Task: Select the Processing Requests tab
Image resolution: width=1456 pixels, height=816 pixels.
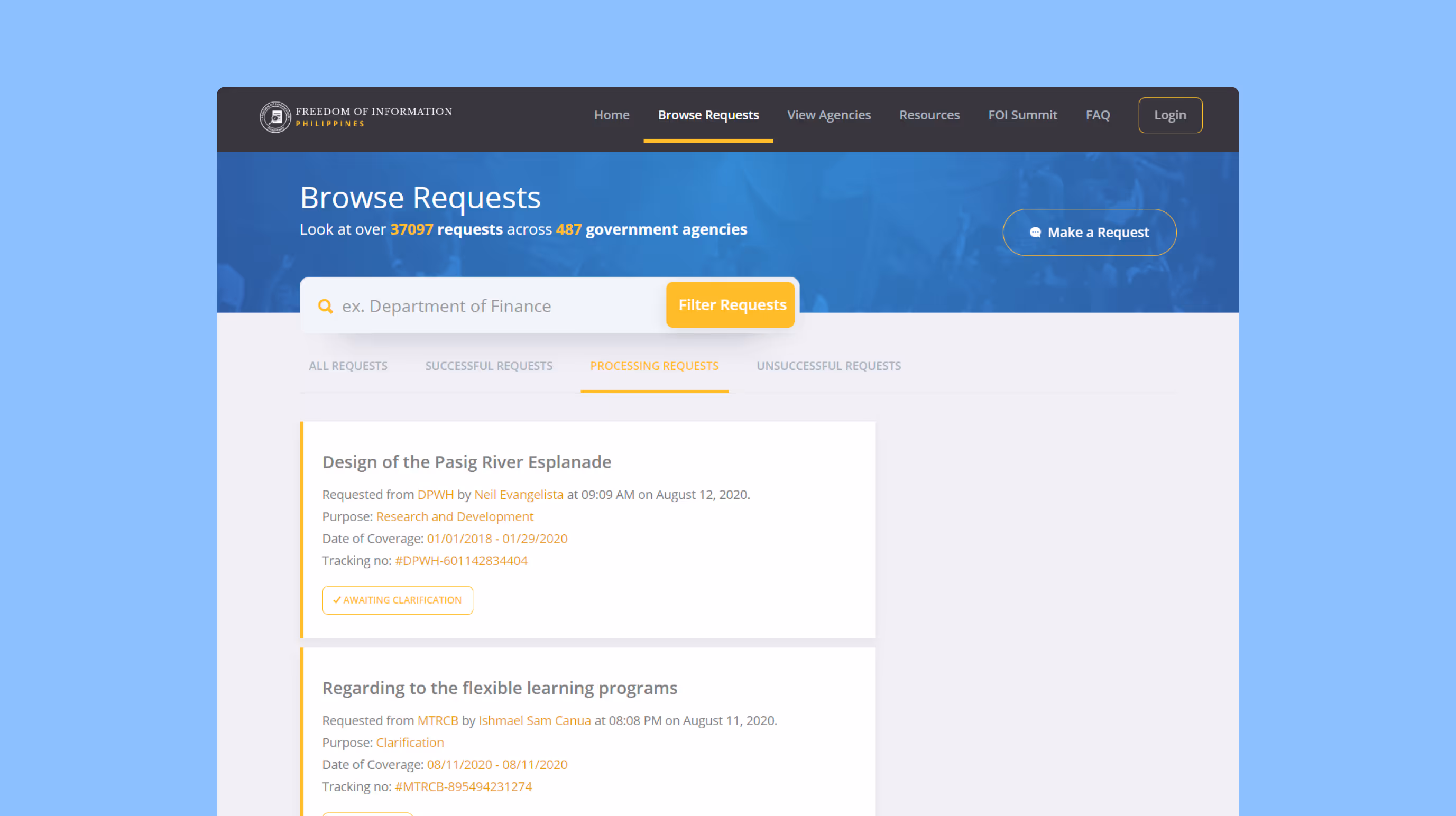Action: [x=654, y=366]
